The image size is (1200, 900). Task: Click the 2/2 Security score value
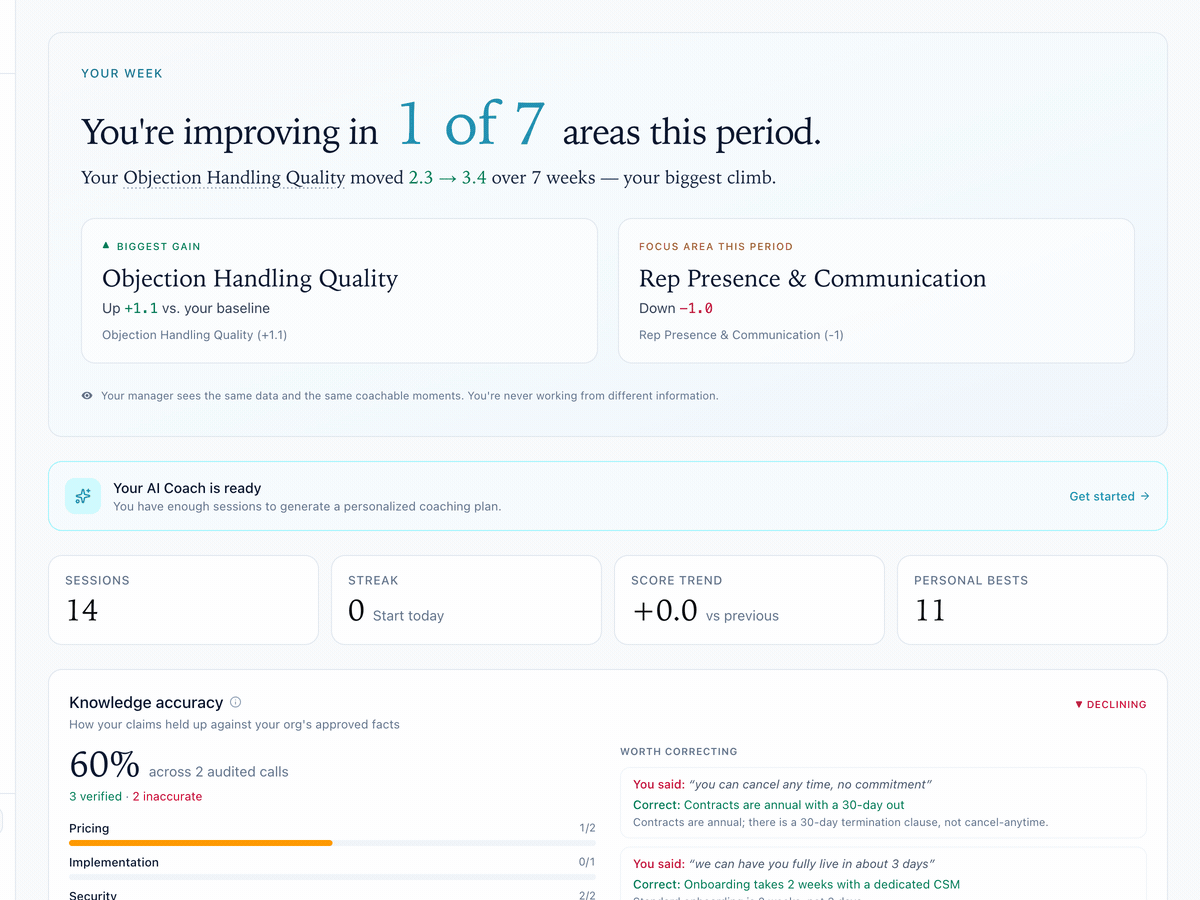587,895
